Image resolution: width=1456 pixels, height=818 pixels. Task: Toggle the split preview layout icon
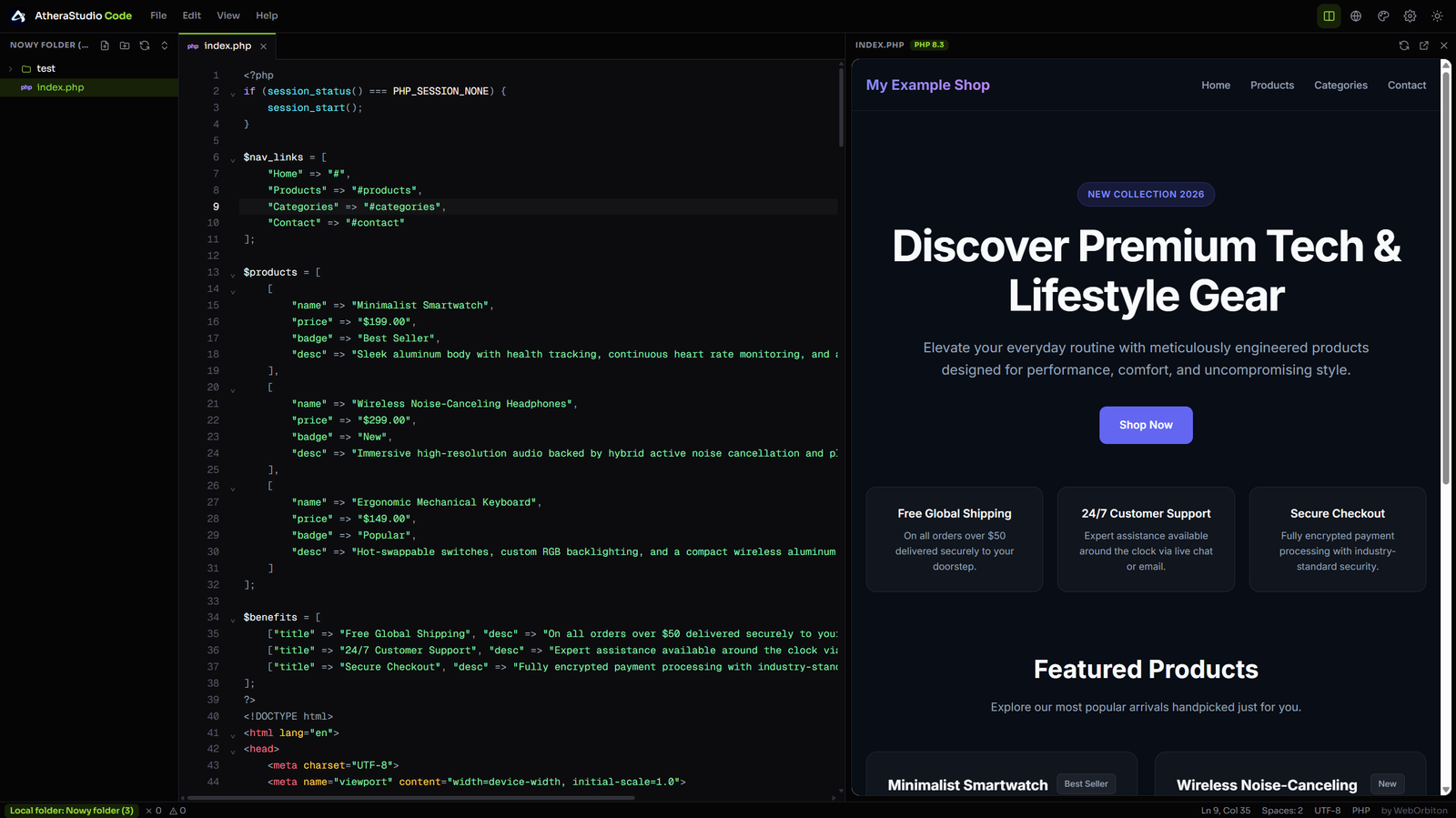tap(1329, 15)
